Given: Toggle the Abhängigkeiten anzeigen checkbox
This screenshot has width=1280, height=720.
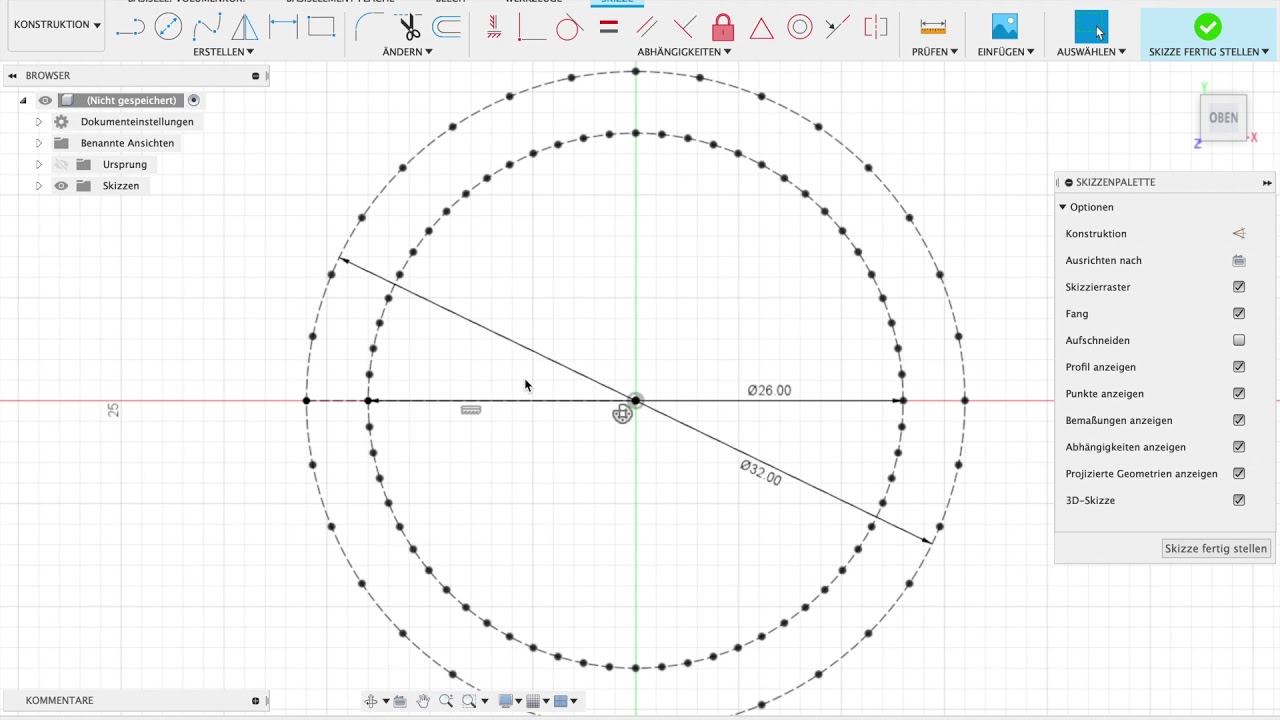Looking at the screenshot, I should pyautogui.click(x=1239, y=447).
